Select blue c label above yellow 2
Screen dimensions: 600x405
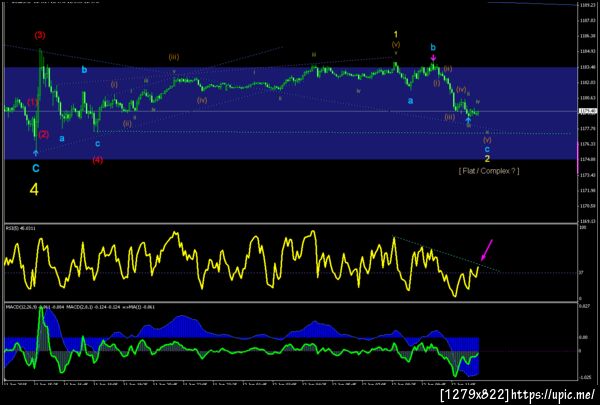point(487,149)
